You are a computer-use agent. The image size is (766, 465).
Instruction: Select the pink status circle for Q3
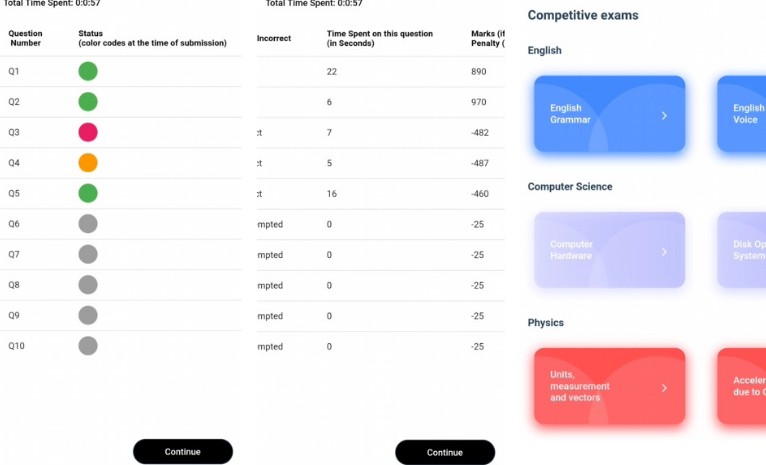pos(88,132)
